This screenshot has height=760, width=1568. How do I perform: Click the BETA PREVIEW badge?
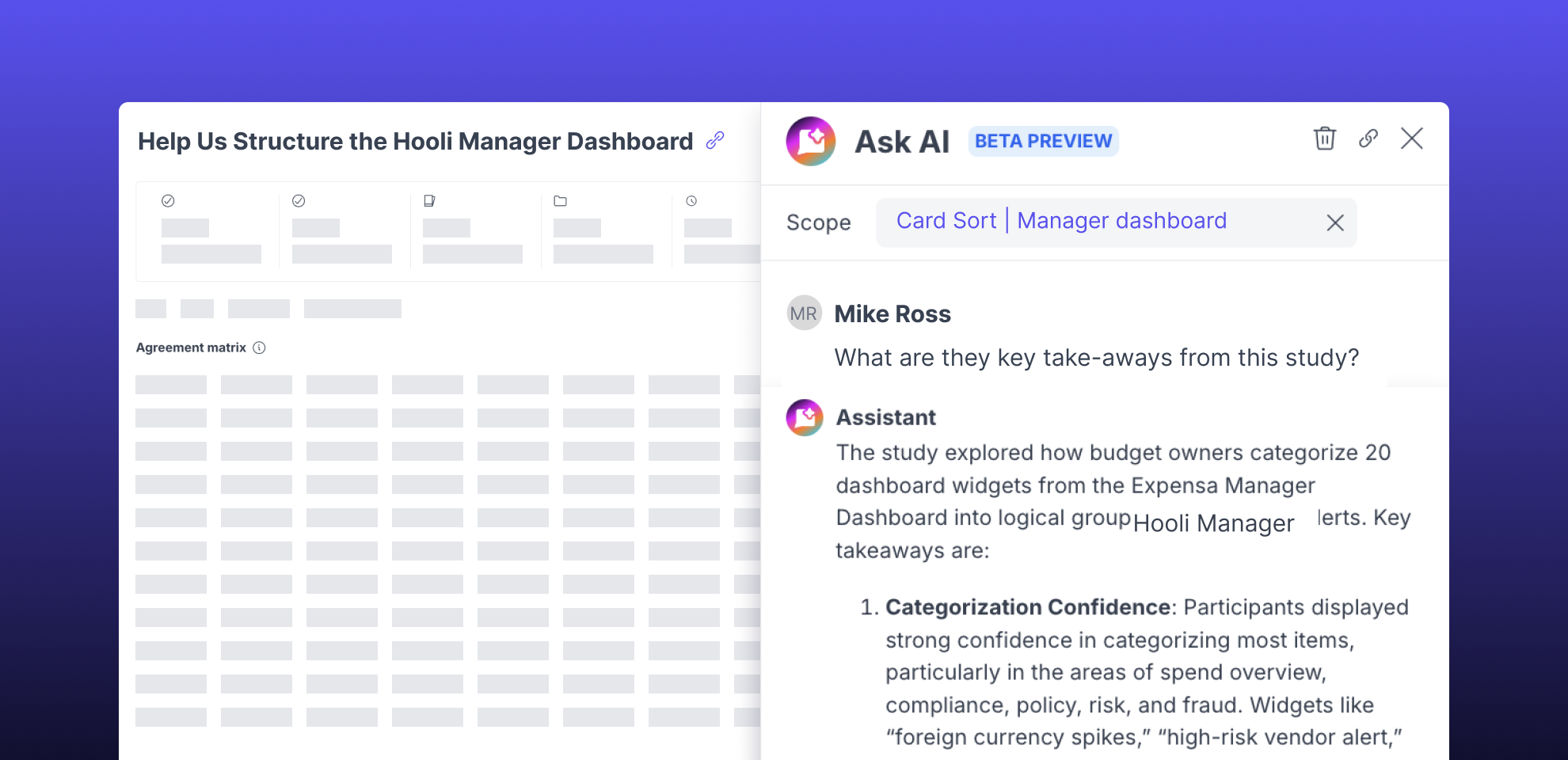[1043, 141]
